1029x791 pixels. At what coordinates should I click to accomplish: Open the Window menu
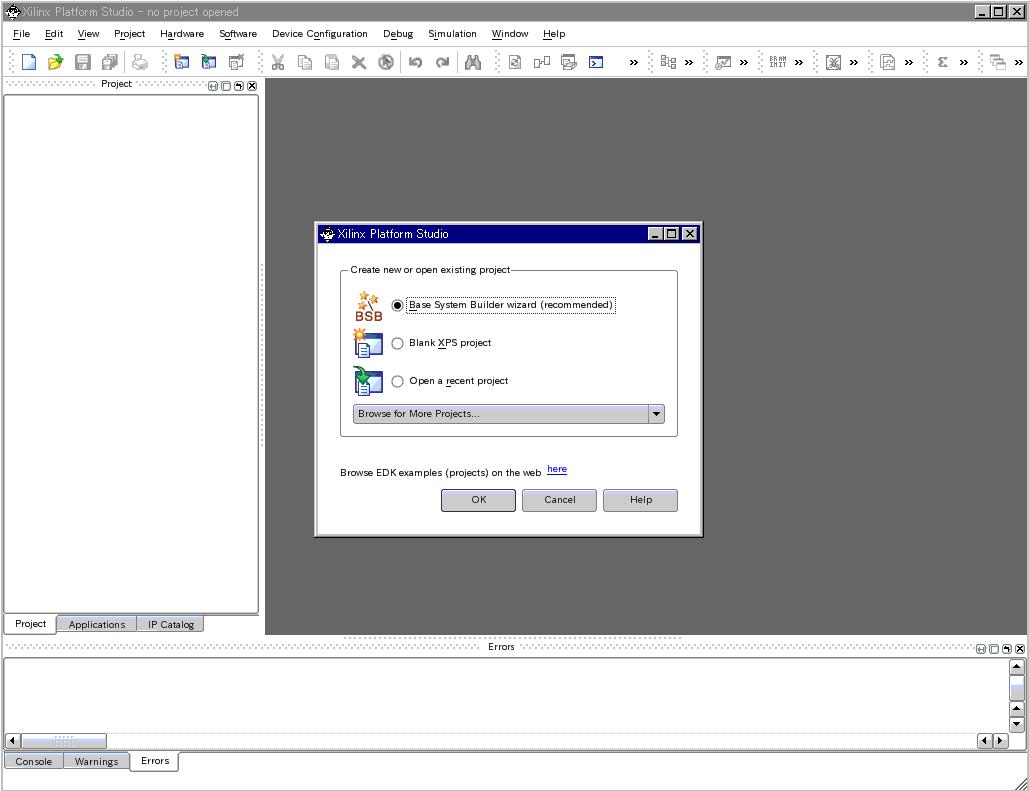(510, 34)
